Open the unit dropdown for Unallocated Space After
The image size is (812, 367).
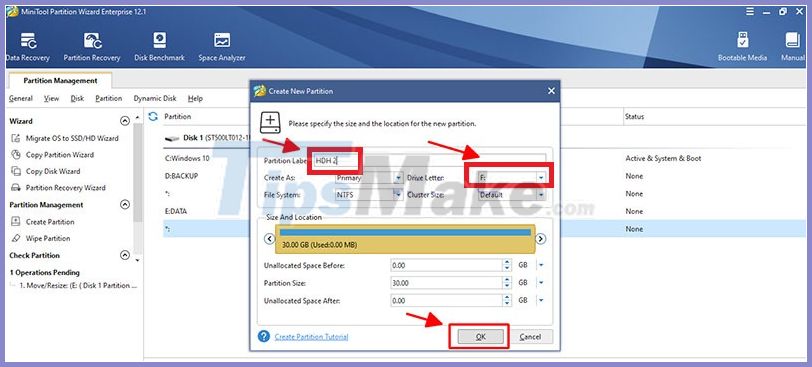[541, 300]
